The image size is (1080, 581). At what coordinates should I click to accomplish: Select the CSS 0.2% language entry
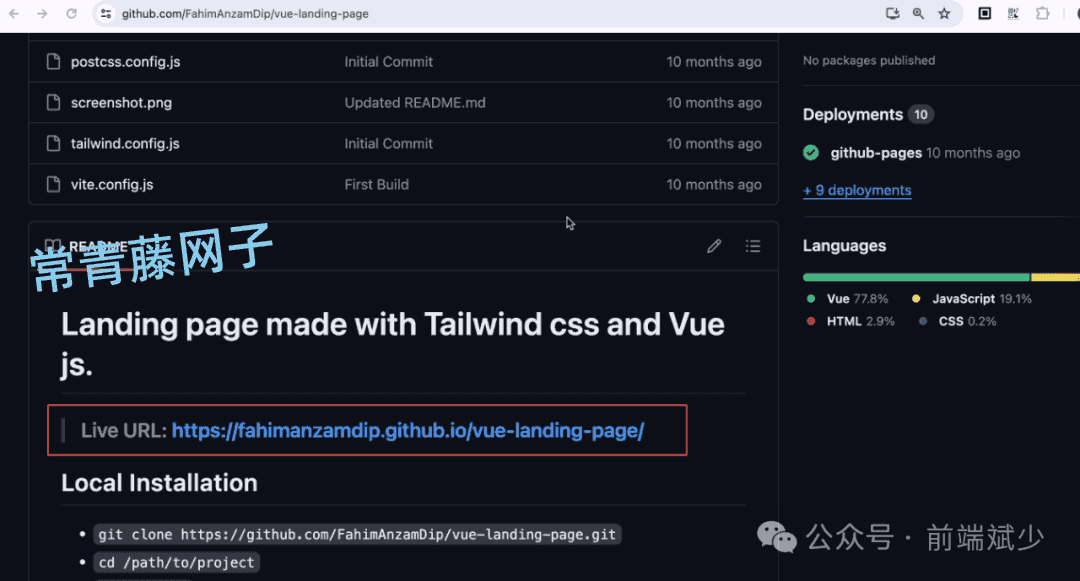coord(958,321)
